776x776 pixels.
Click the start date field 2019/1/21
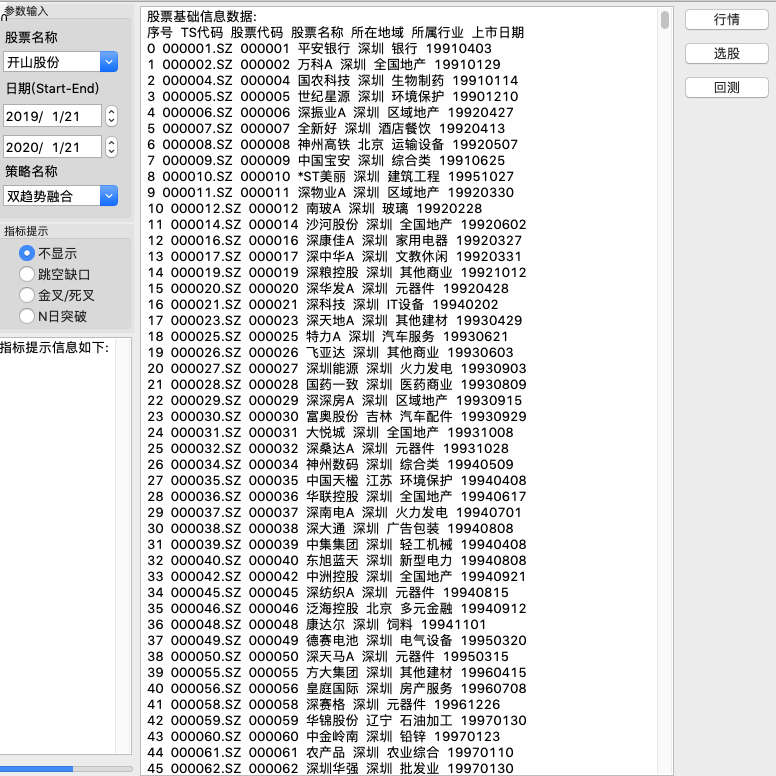[x=52, y=116]
